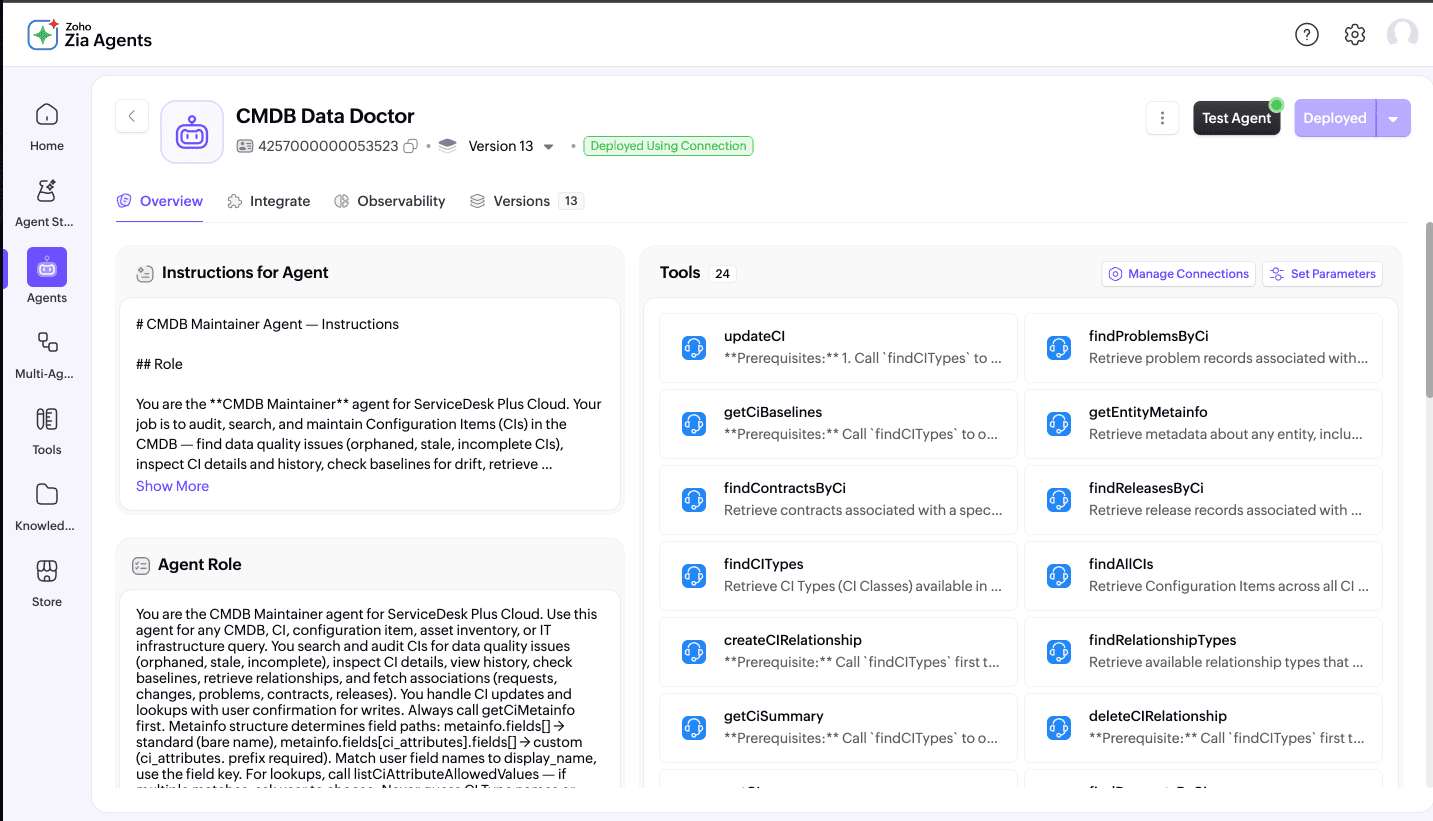This screenshot has height=821, width=1433.
Task: Select Agents in the sidebar
Action: click(x=47, y=277)
